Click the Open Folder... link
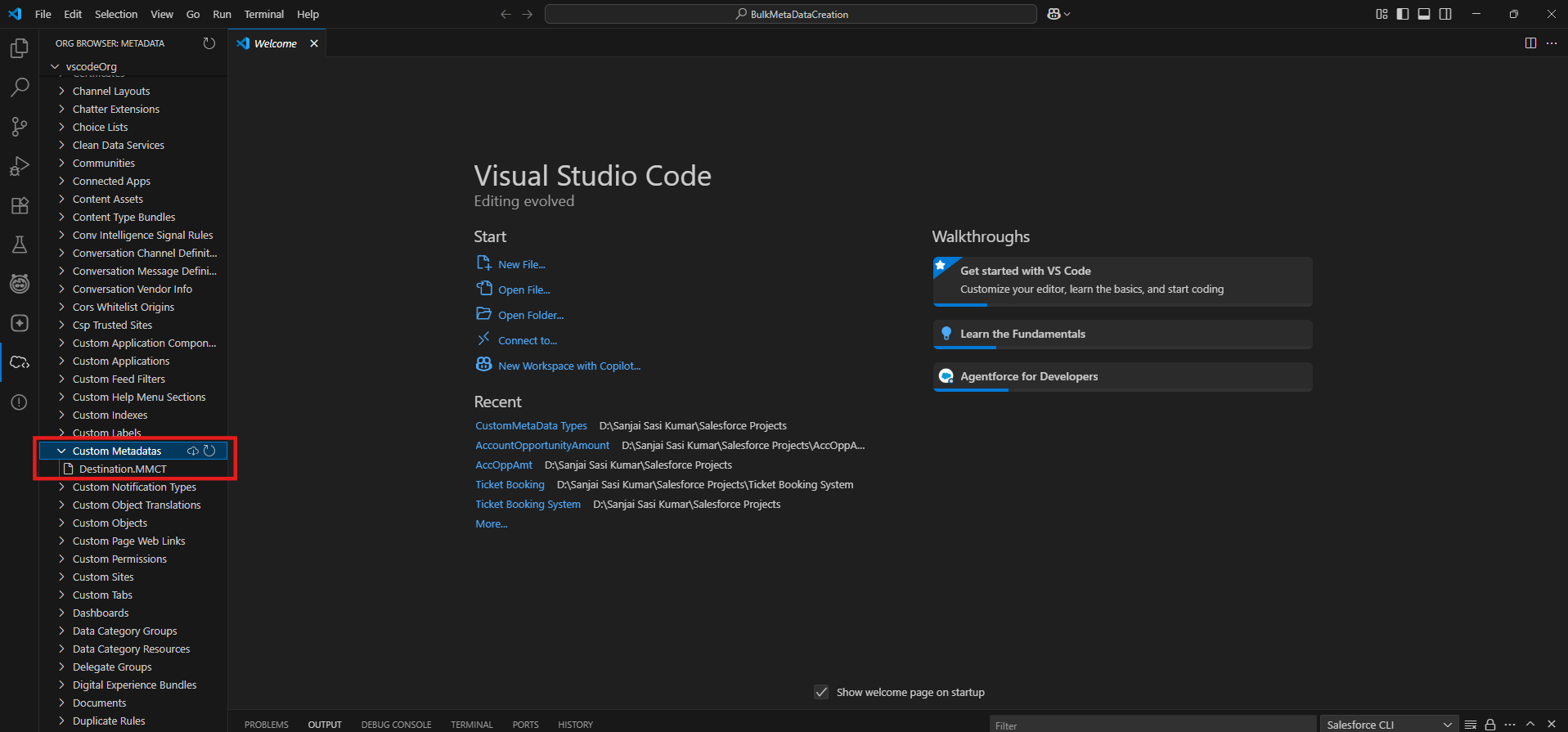 click(x=530, y=315)
